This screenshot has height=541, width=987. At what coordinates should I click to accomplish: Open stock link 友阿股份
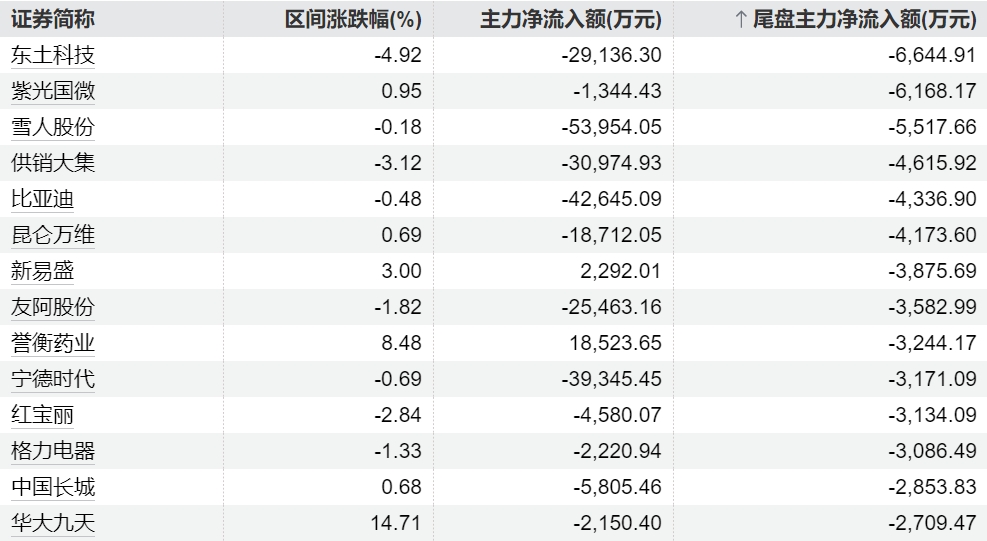[x=53, y=307]
